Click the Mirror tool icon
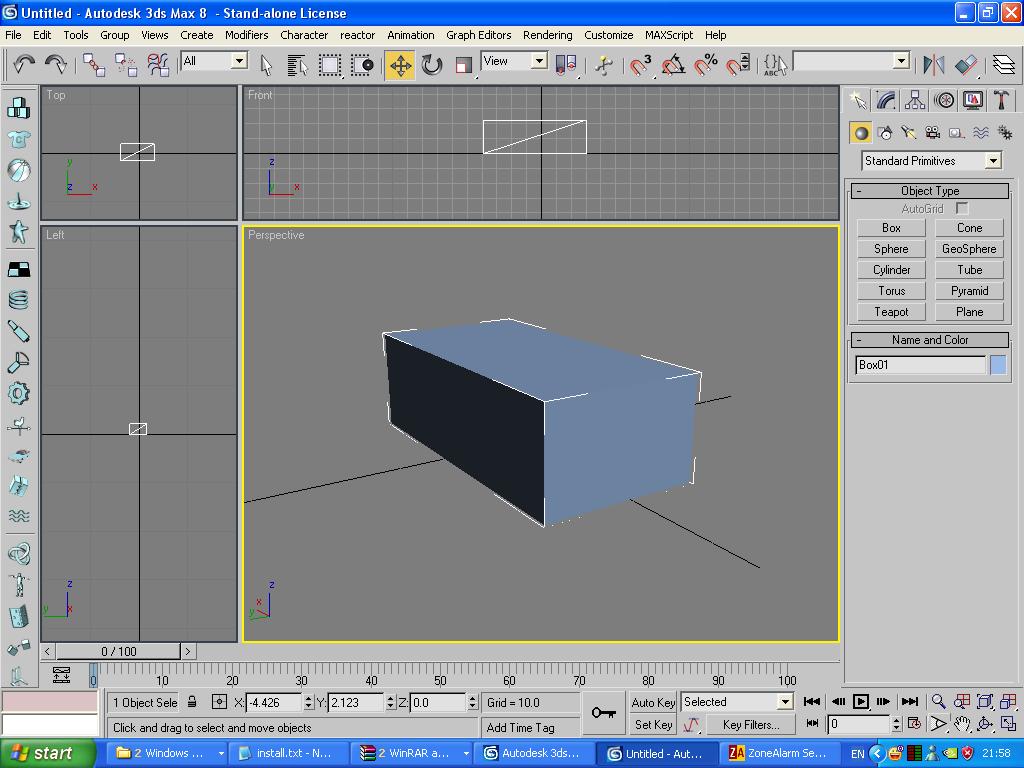This screenshot has width=1024, height=768. tap(934, 65)
